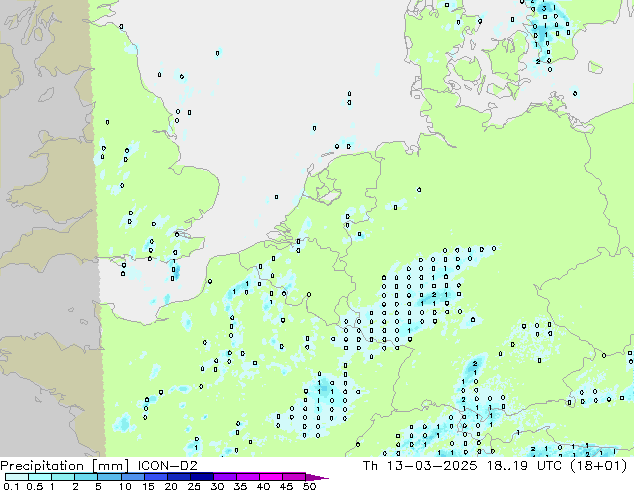Click the '50' legend scale value

309,486
